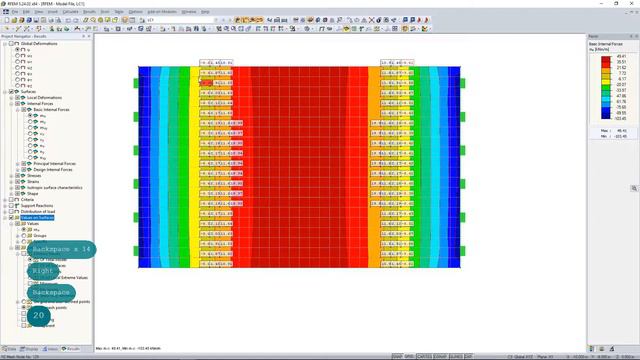Expand the Stresses tree node
The height and width of the screenshot is (360, 640).
[x=11, y=176]
